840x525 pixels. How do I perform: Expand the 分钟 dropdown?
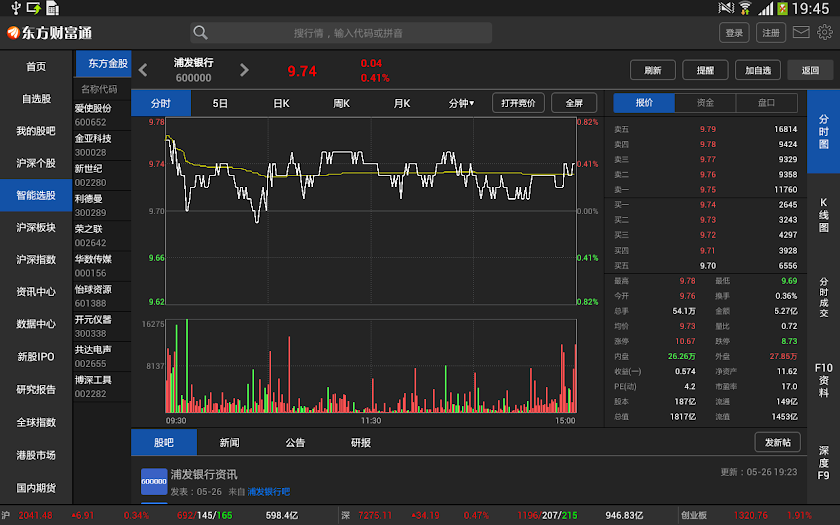[x=461, y=103]
